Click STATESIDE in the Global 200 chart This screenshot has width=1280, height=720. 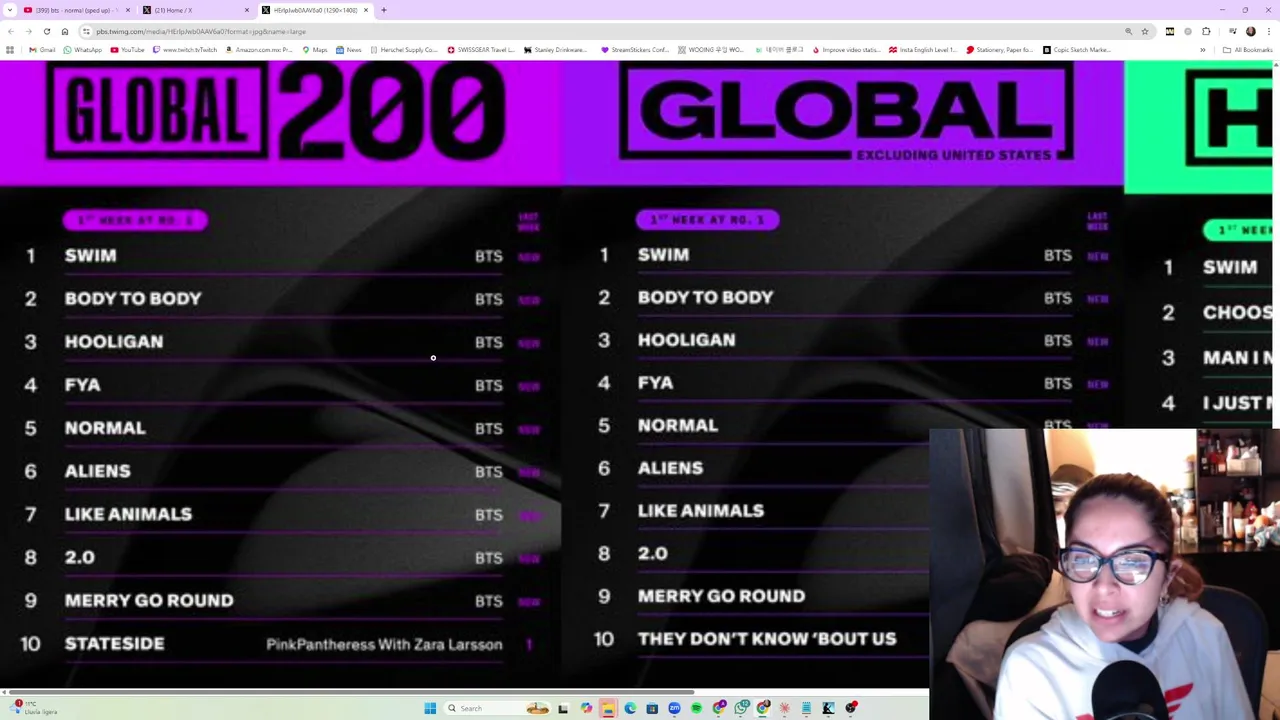(x=114, y=643)
